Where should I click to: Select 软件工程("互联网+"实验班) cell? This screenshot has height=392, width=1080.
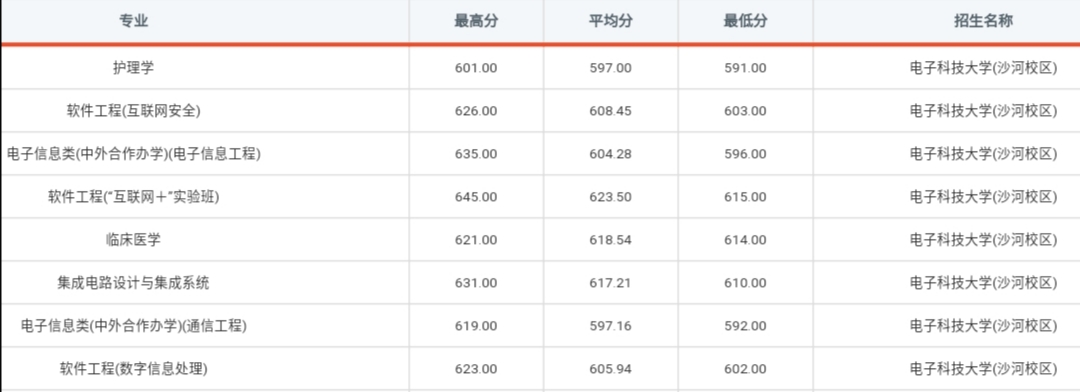click(x=134, y=197)
